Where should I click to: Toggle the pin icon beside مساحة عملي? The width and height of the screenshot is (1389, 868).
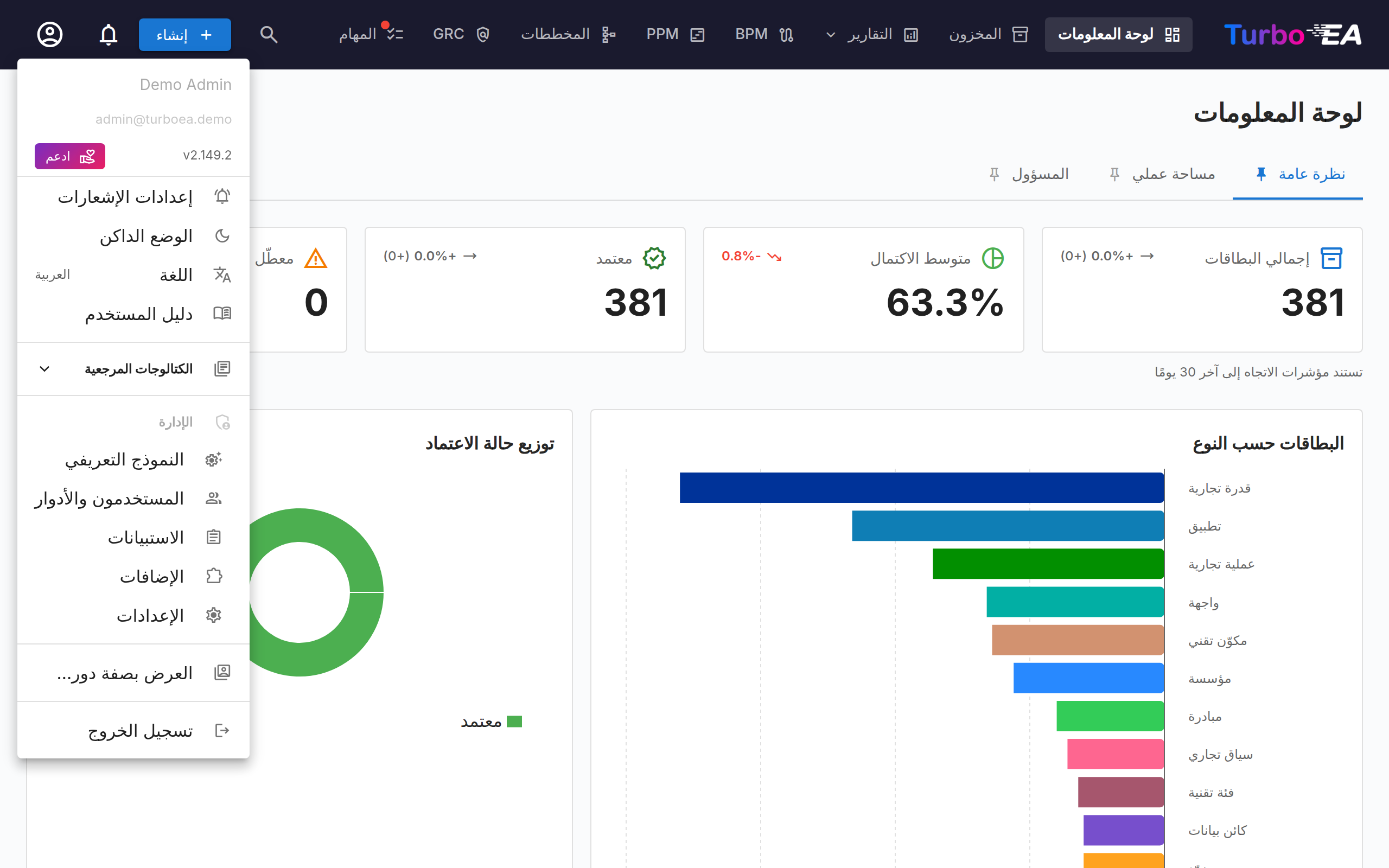point(1114,174)
